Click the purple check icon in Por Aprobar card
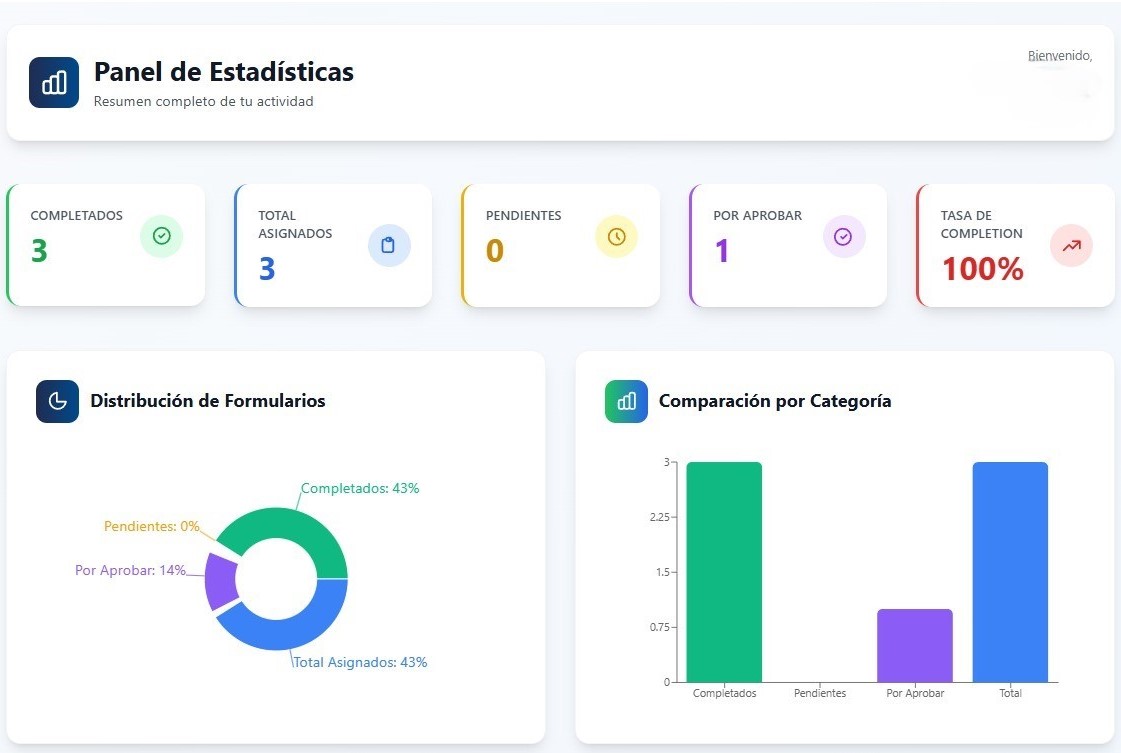 [843, 236]
